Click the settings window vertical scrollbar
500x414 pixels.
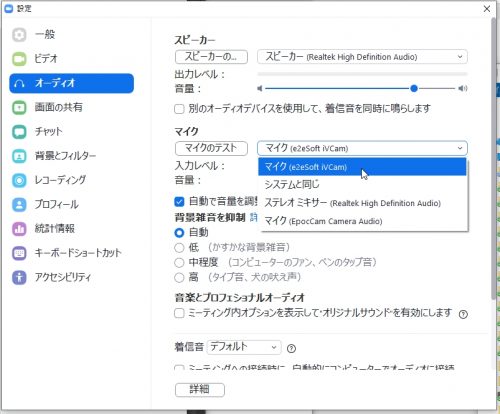493,158
